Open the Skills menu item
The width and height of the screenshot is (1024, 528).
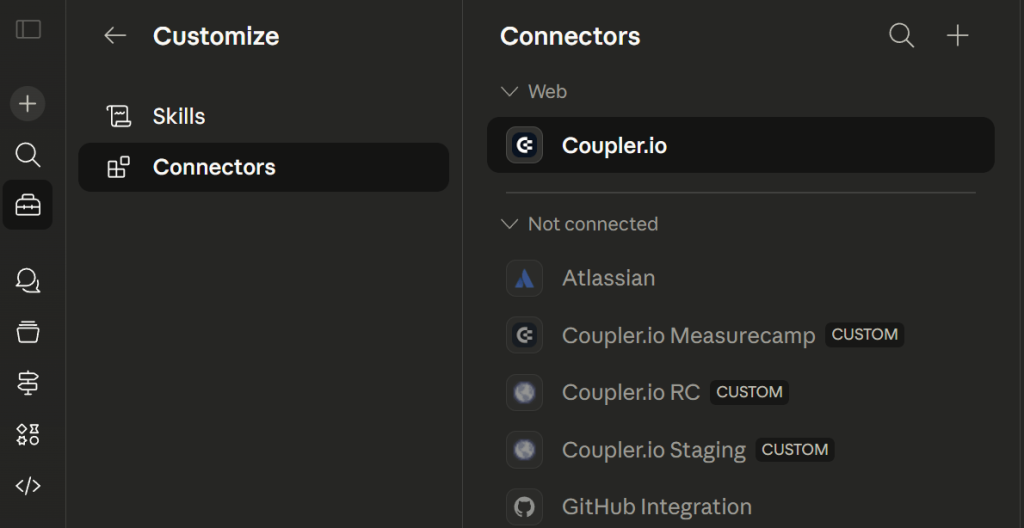[x=179, y=116]
